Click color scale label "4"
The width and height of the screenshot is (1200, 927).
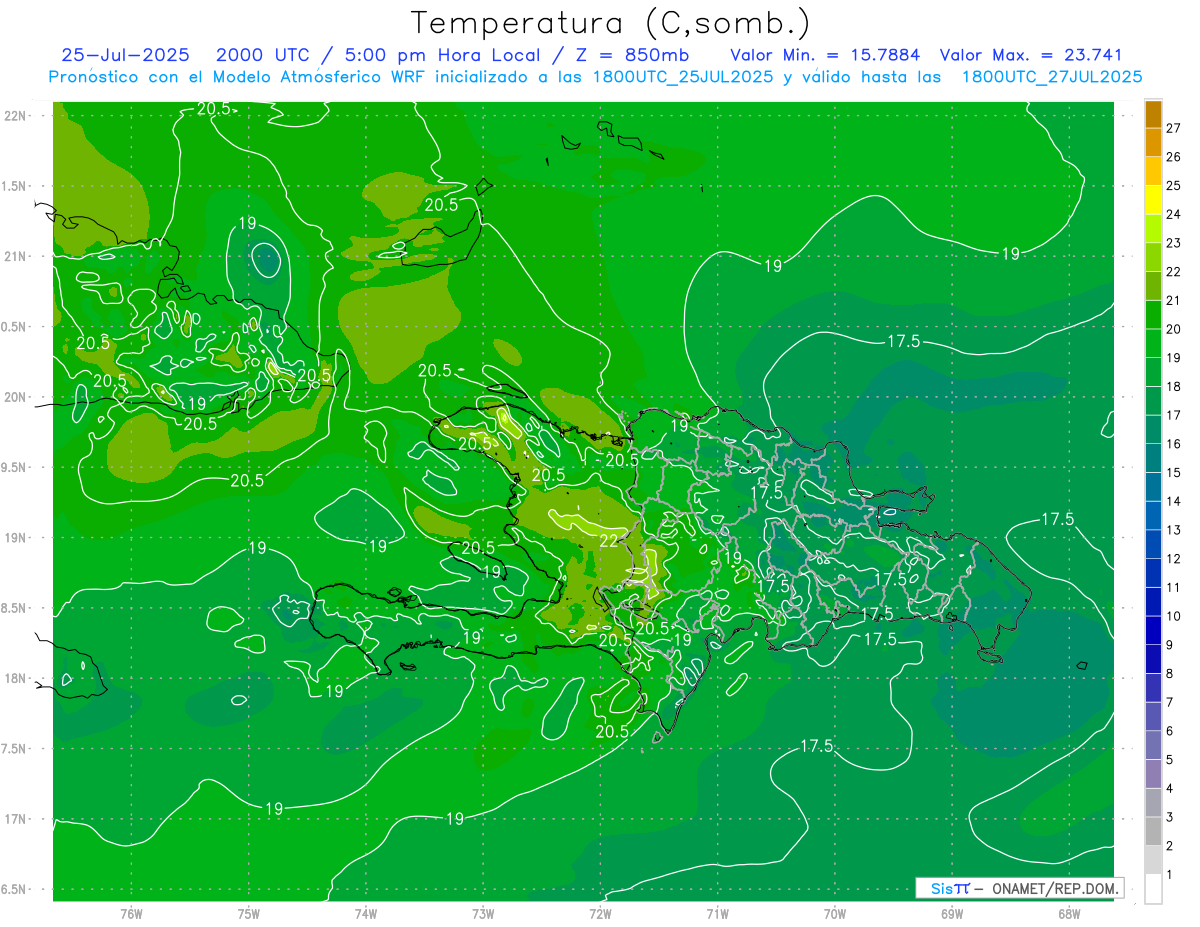click(x=1170, y=788)
